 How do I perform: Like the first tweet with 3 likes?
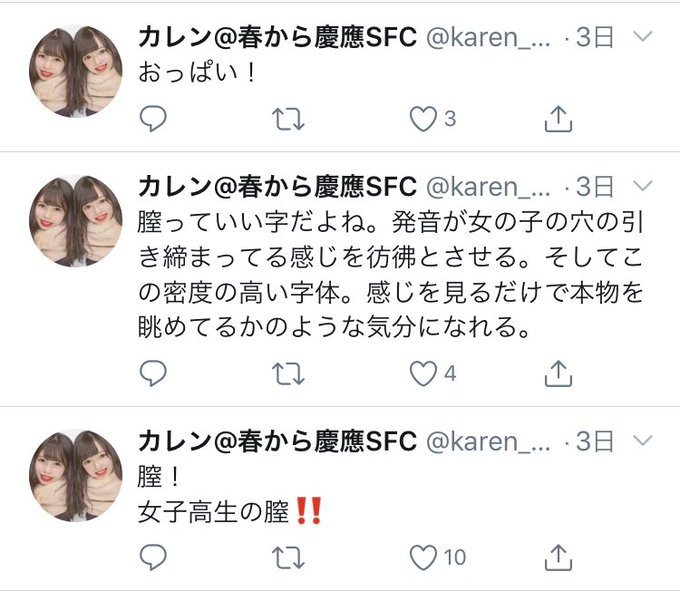pos(423,119)
